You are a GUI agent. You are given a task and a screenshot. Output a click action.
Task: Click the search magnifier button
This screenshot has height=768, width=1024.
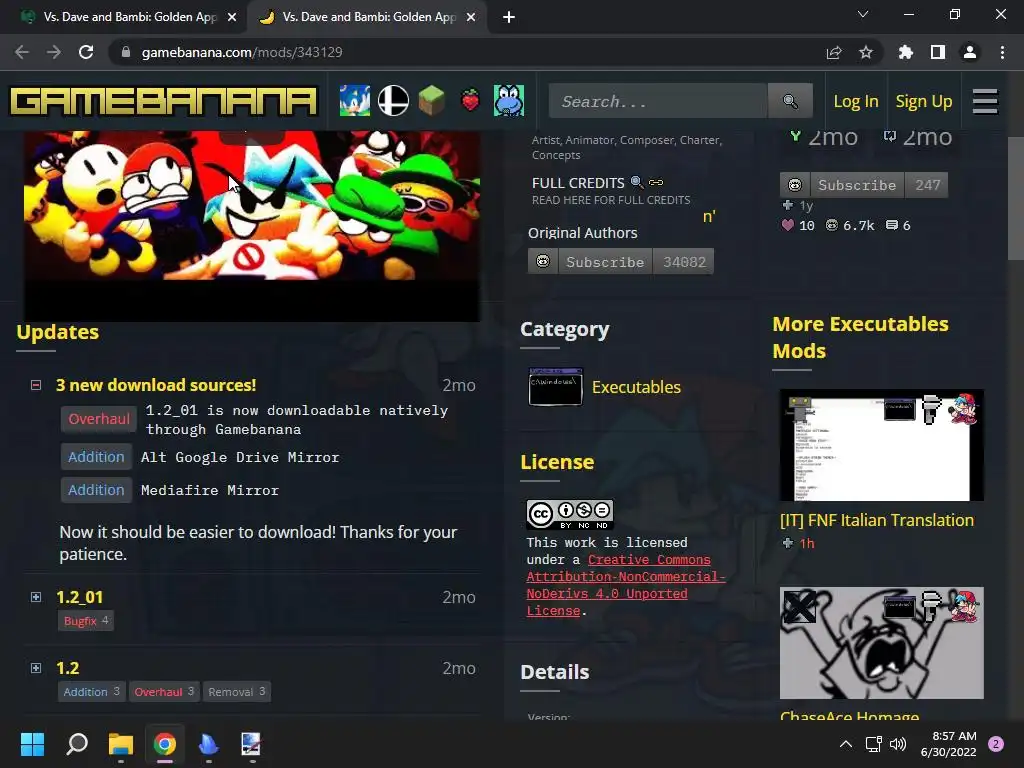pyautogui.click(x=790, y=101)
